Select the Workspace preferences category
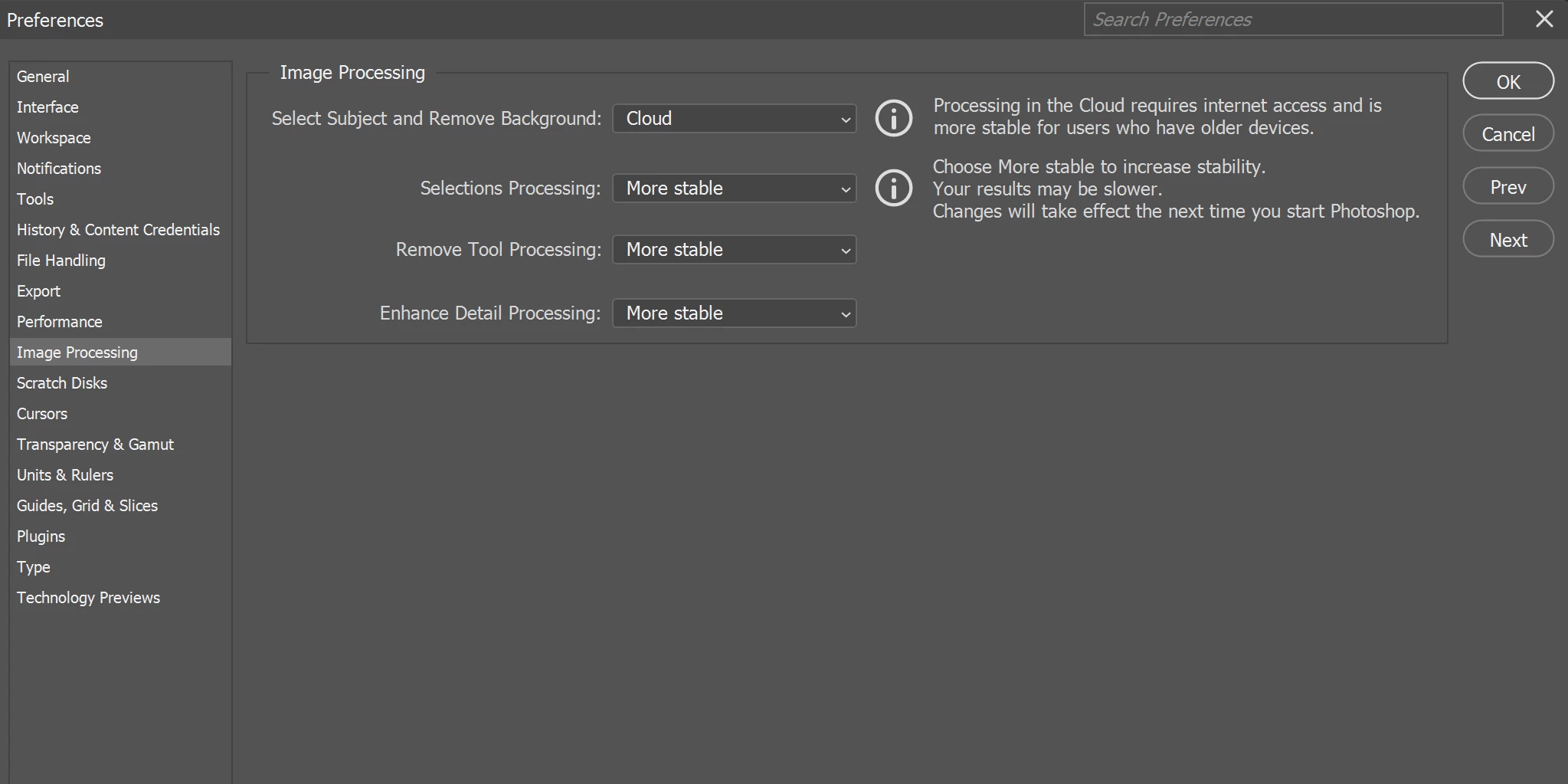Viewport: 1568px width, 784px height. click(120, 138)
